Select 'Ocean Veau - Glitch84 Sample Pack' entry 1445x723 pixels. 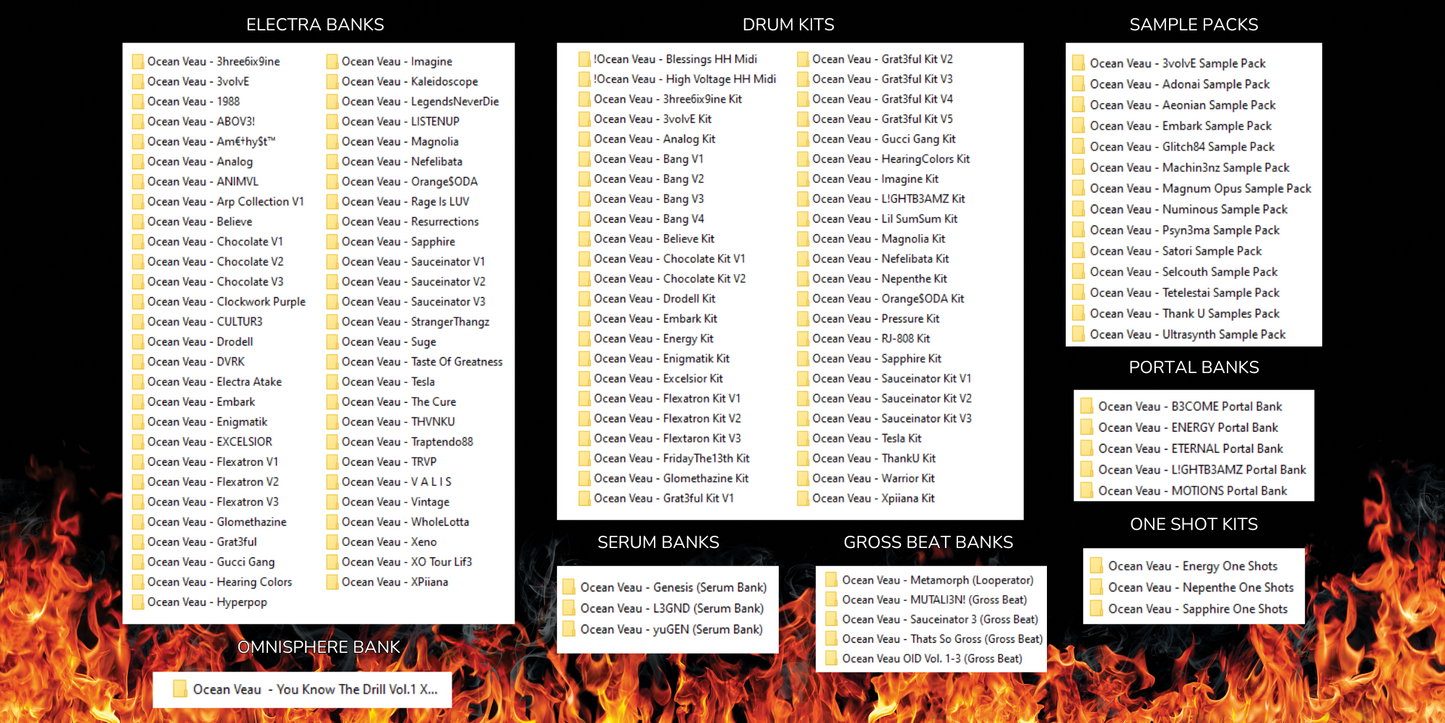pyautogui.click(x=1182, y=146)
